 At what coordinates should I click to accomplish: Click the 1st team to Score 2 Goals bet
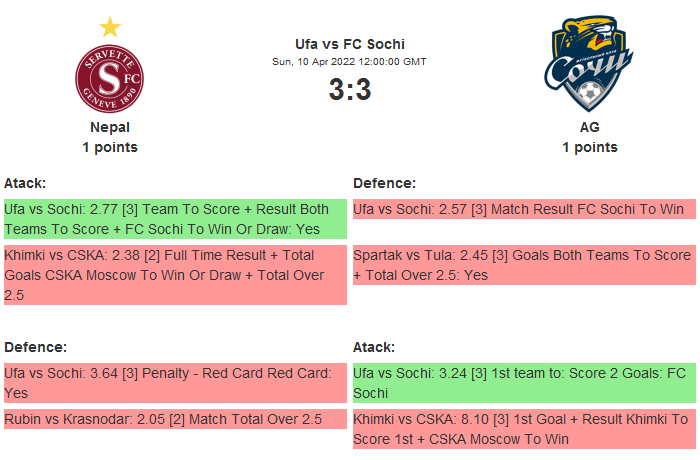(524, 383)
